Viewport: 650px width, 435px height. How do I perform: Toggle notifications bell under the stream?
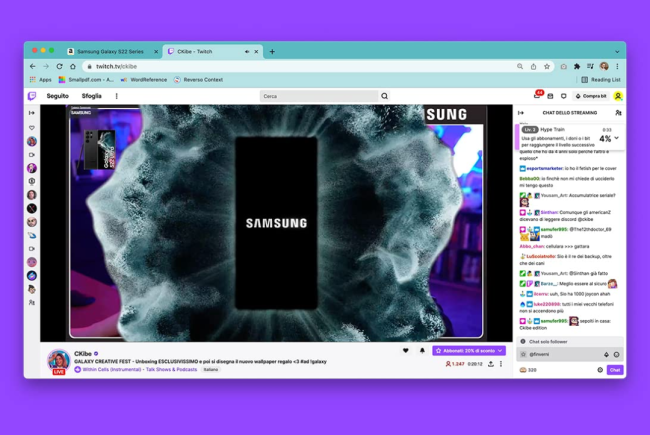422,351
